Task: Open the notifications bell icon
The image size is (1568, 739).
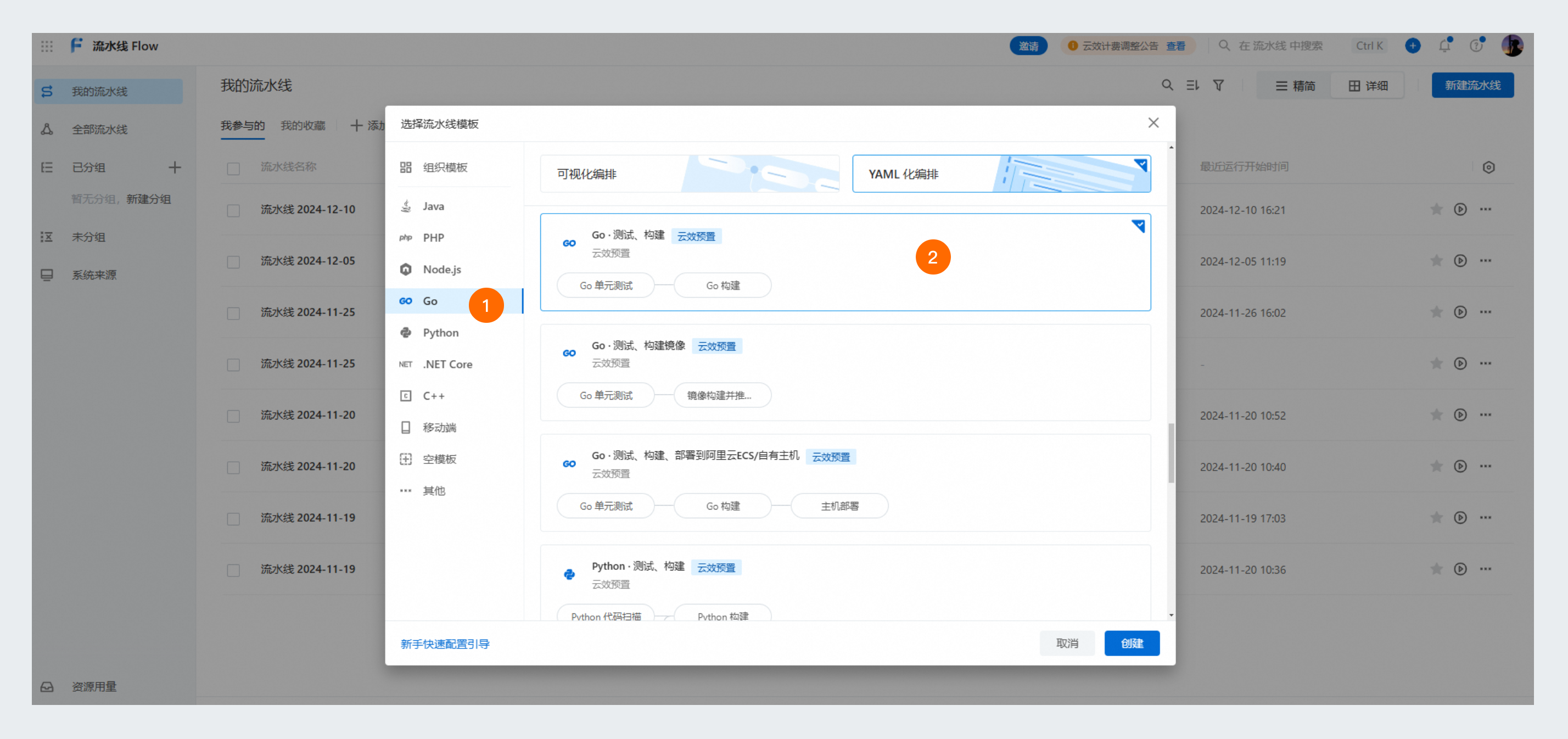Action: [1444, 46]
